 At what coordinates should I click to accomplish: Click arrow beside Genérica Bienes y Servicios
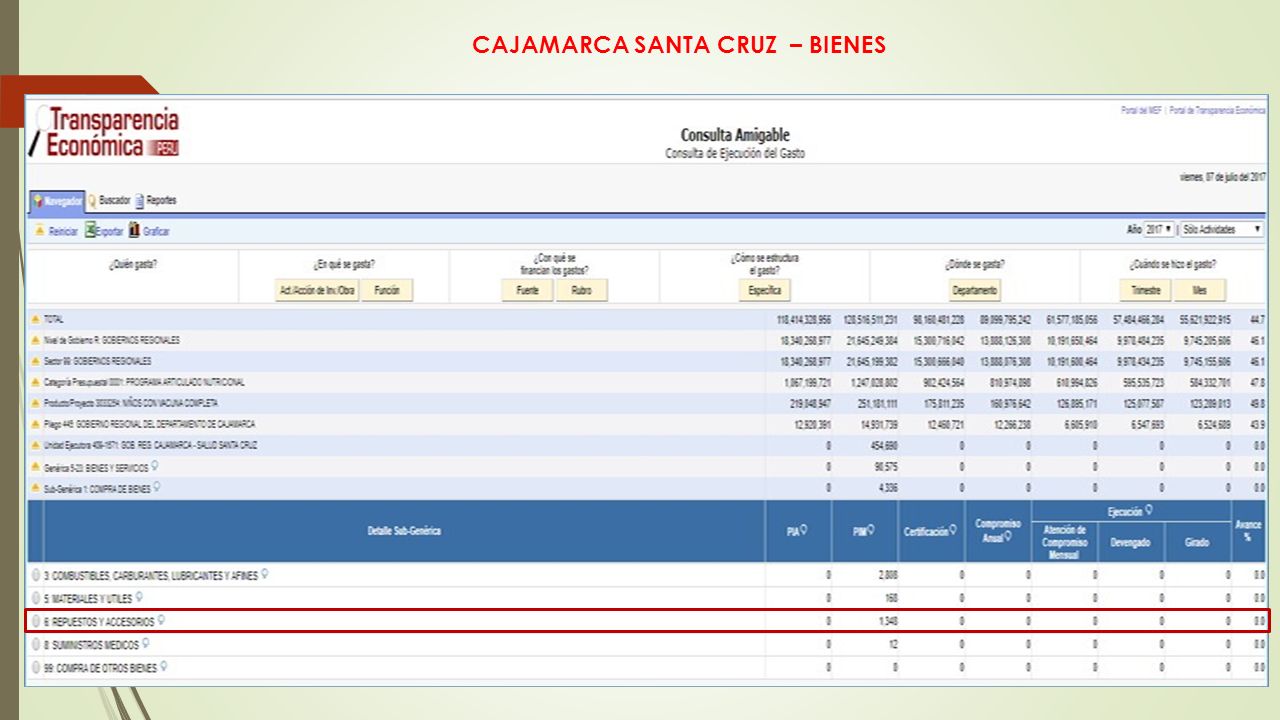tap(36, 467)
